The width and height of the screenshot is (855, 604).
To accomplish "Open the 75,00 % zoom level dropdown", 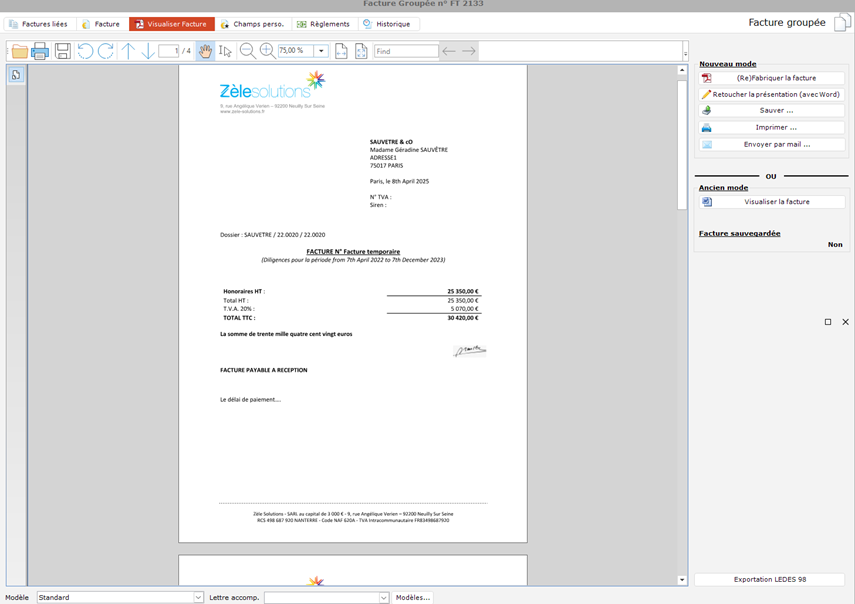I will point(321,51).
